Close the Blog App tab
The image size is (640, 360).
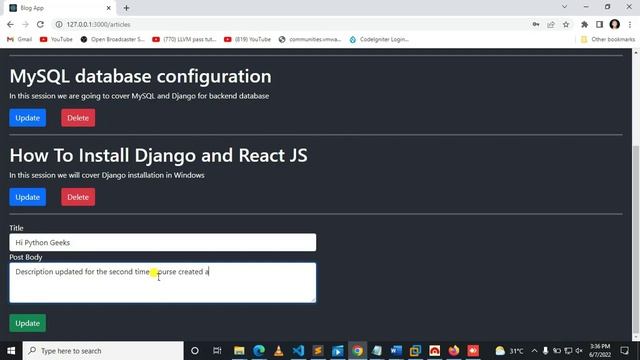(109, 8)
